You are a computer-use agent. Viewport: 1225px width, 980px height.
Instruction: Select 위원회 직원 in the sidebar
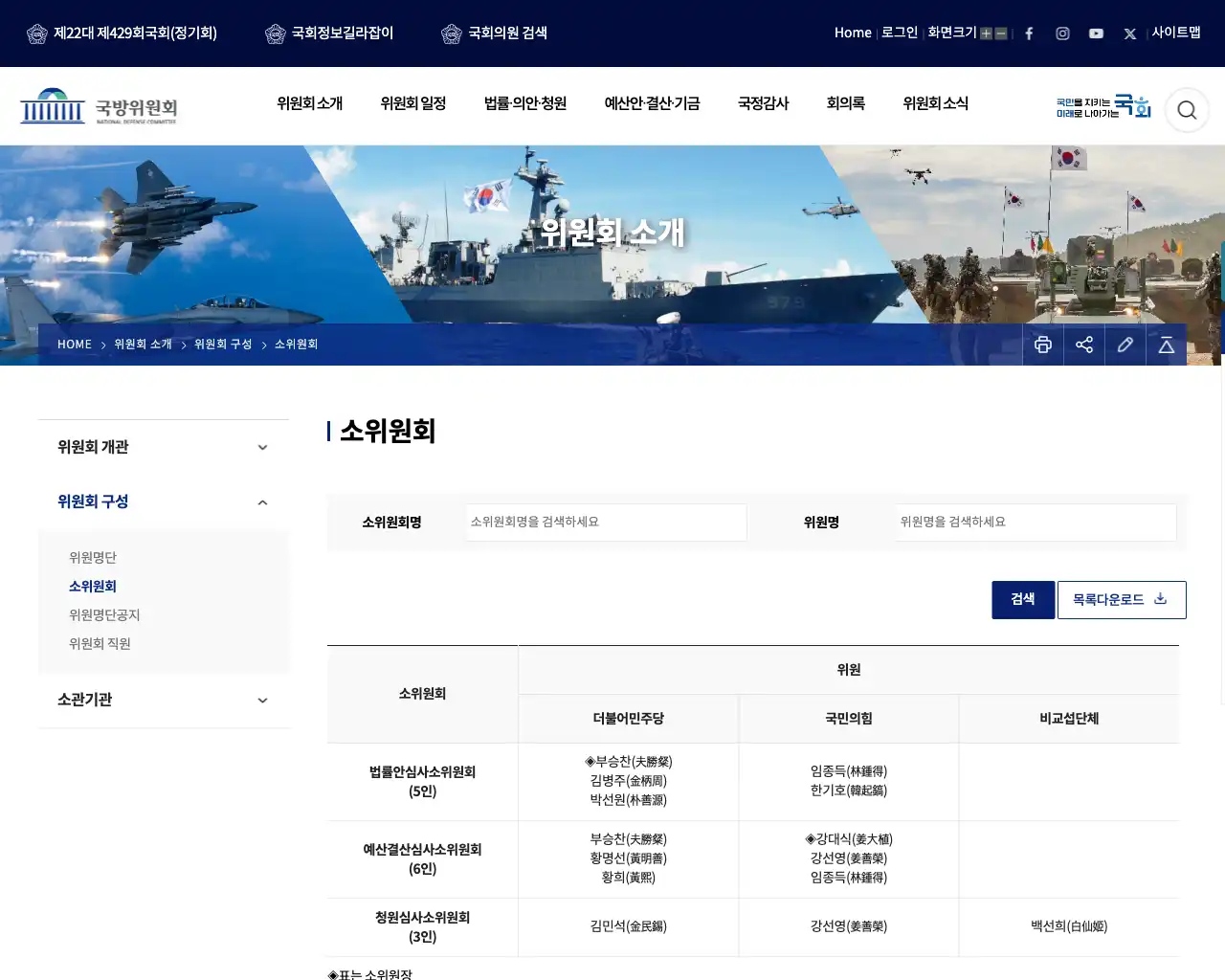(100, 644)
